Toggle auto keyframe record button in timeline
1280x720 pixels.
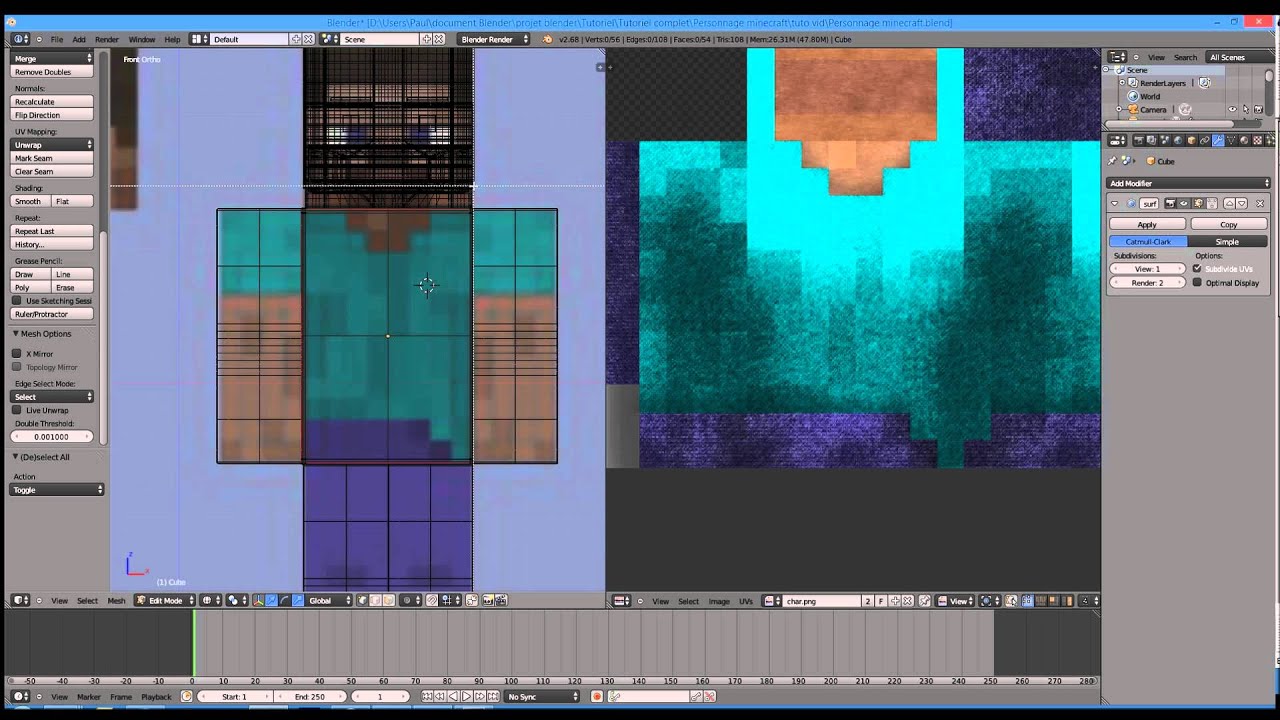click(597, 696)
